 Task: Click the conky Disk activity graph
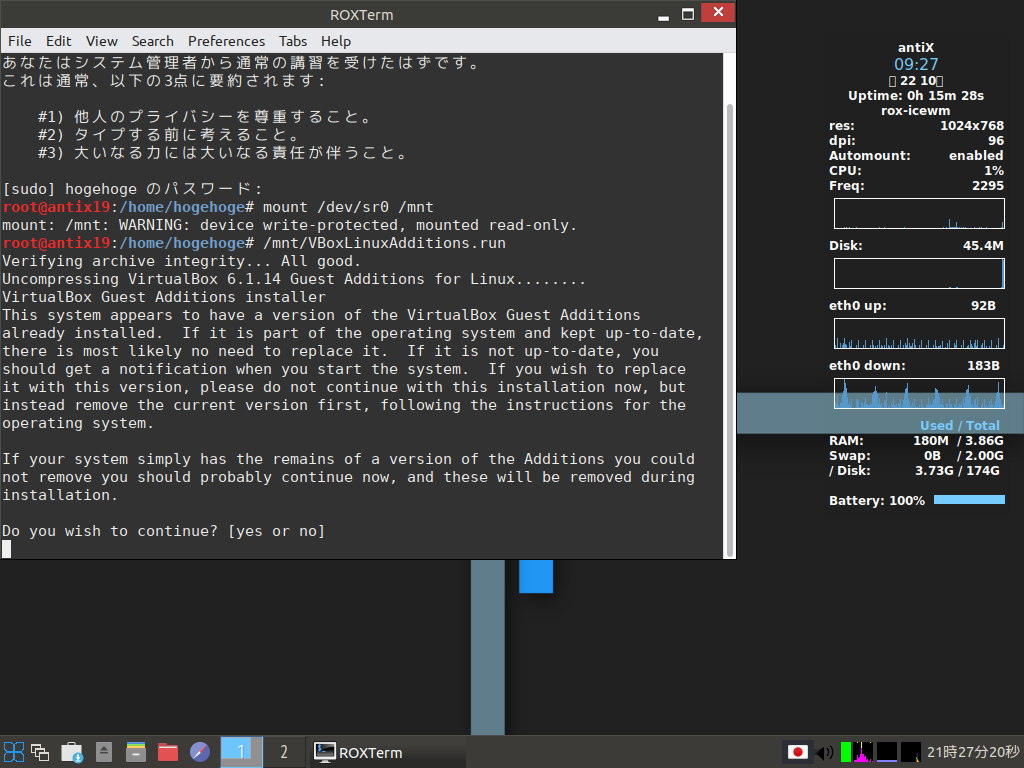pyautogui.click(x=919, y=274)
